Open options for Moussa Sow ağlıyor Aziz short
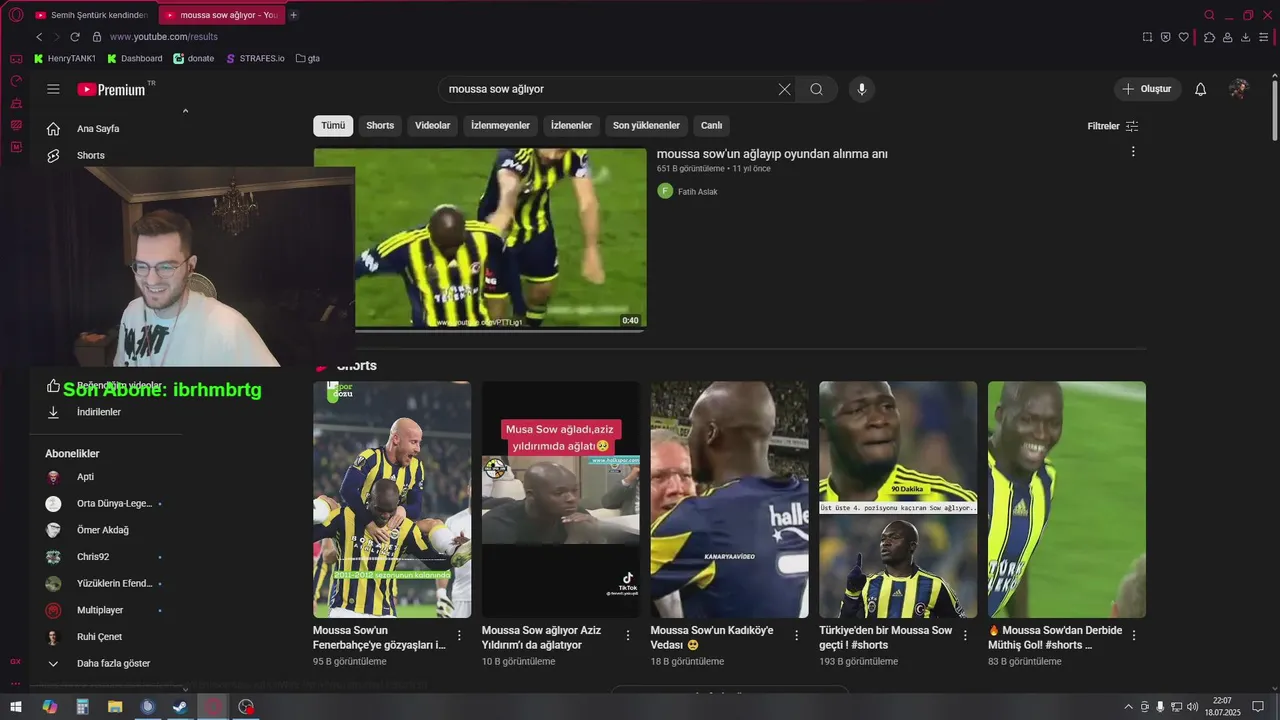This screenshot has height=720, width=1280. 628,635
